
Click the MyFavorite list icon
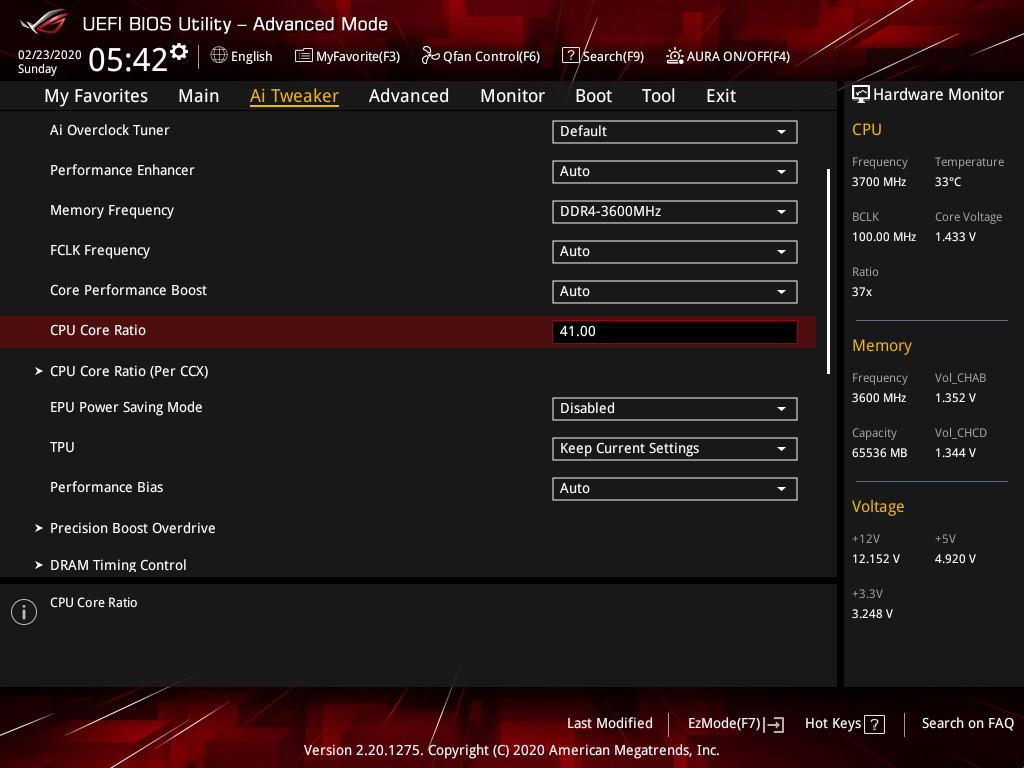click(304, 56)
